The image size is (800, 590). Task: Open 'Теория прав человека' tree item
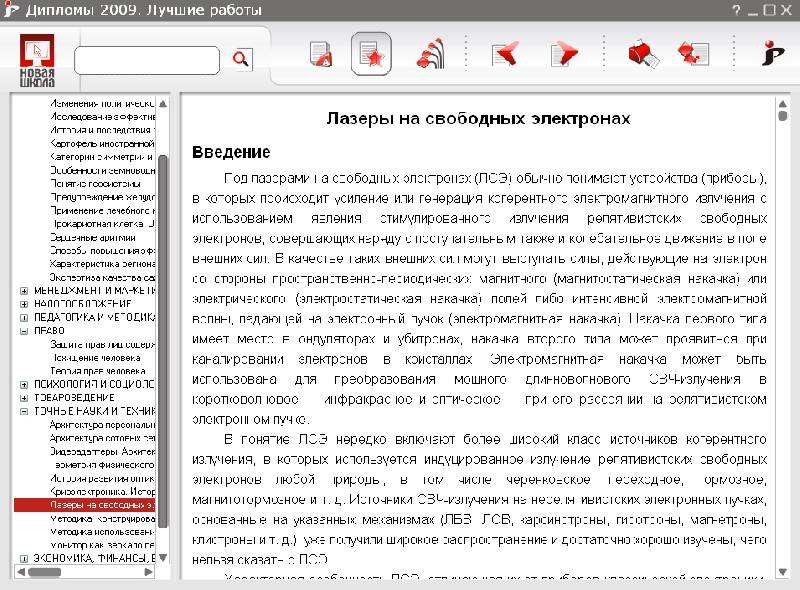[x=97, y=371]
